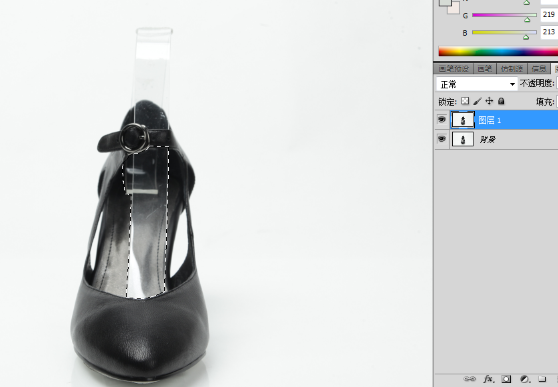Viewport: 558px width, 387px height.
Task: Click the G value field 219
Action: tap(549, 15)
